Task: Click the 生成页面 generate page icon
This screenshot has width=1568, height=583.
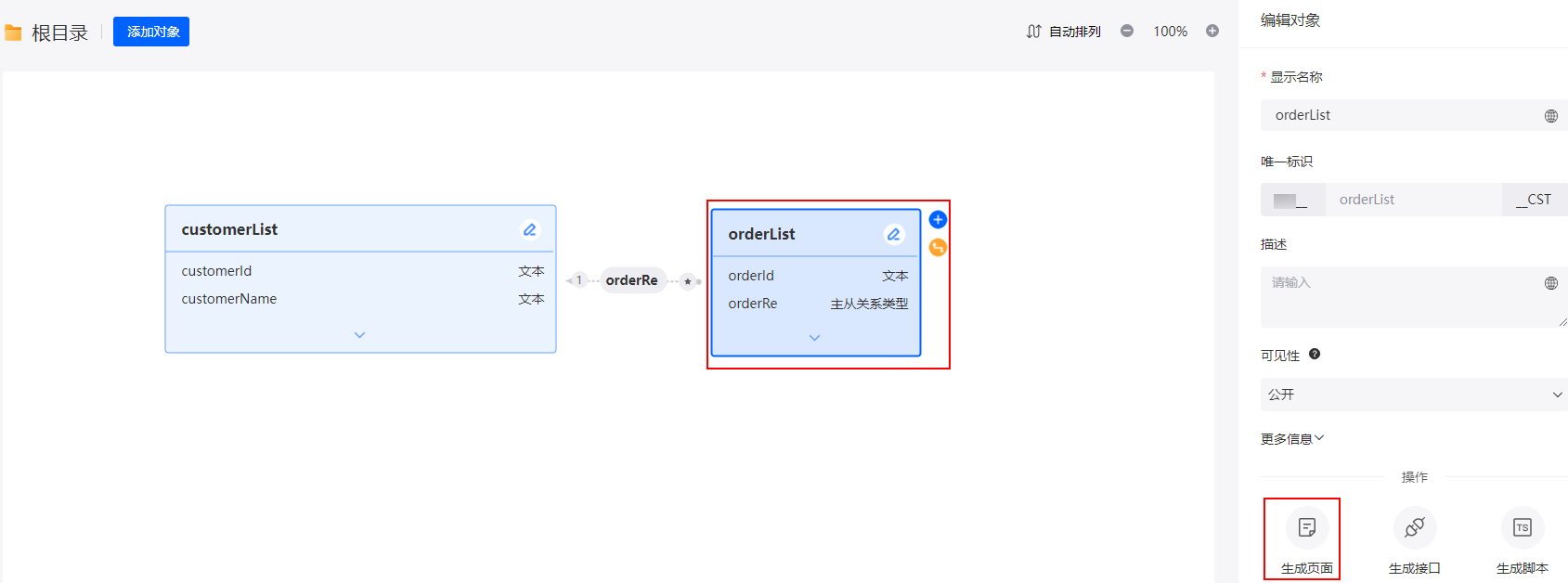Action: point(1307,527)
